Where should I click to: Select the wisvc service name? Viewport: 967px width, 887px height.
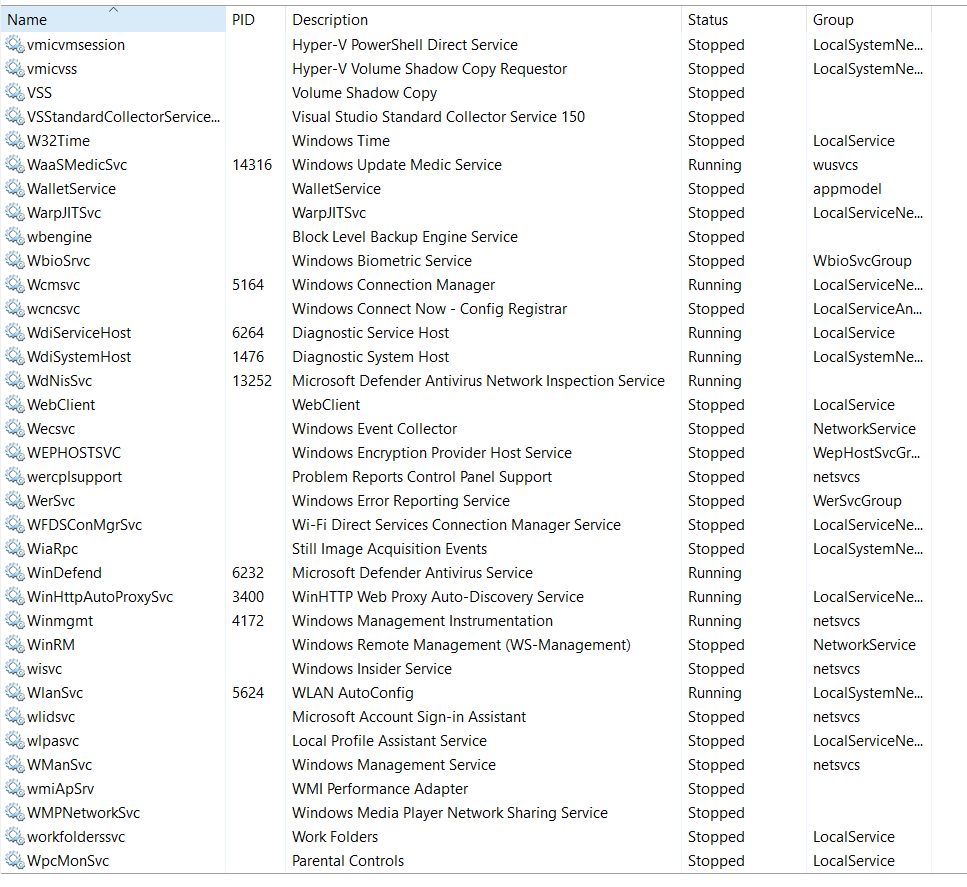pos(44,669)
